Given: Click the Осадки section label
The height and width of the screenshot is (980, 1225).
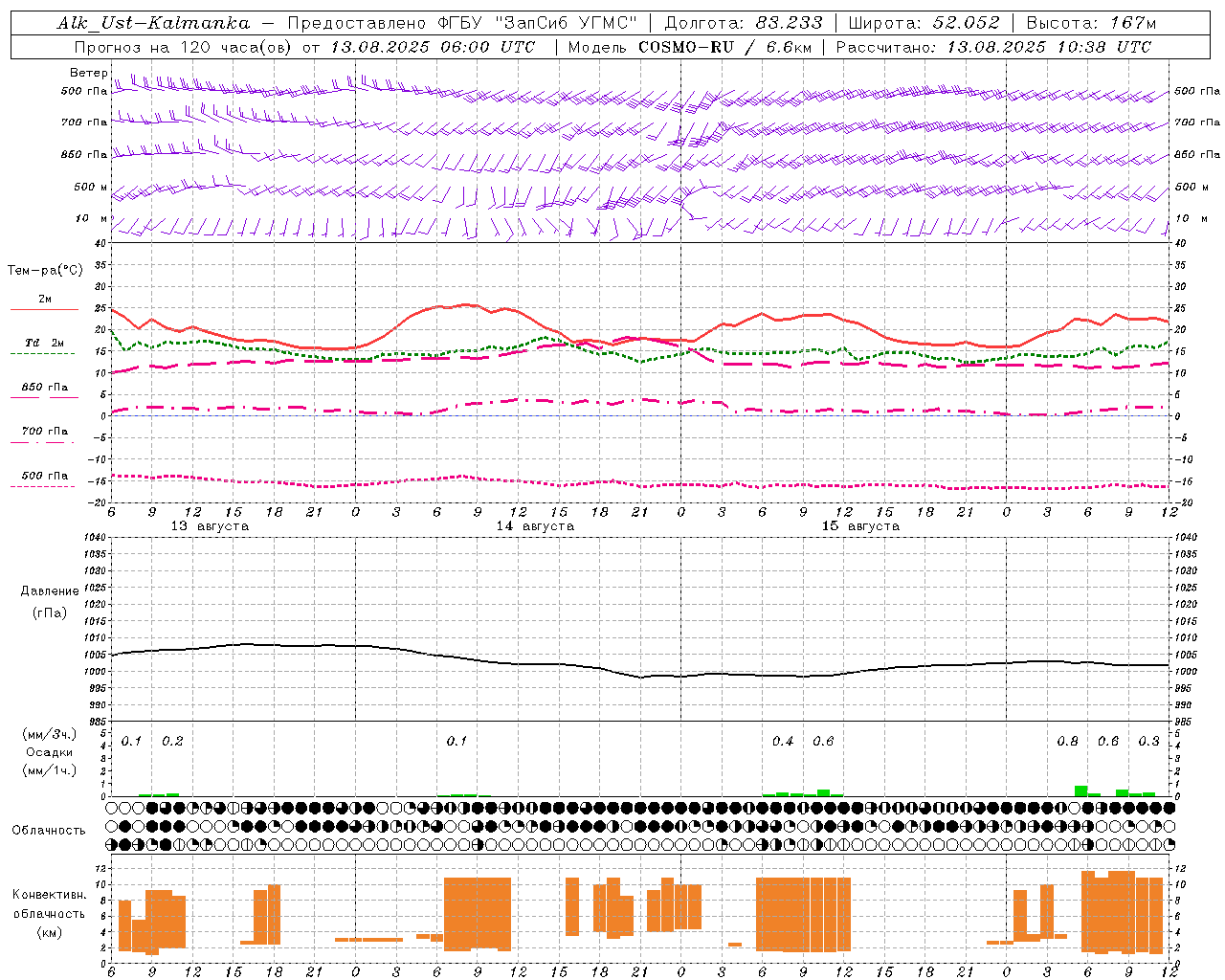Looking at the screenshot, I should point(49,752).
